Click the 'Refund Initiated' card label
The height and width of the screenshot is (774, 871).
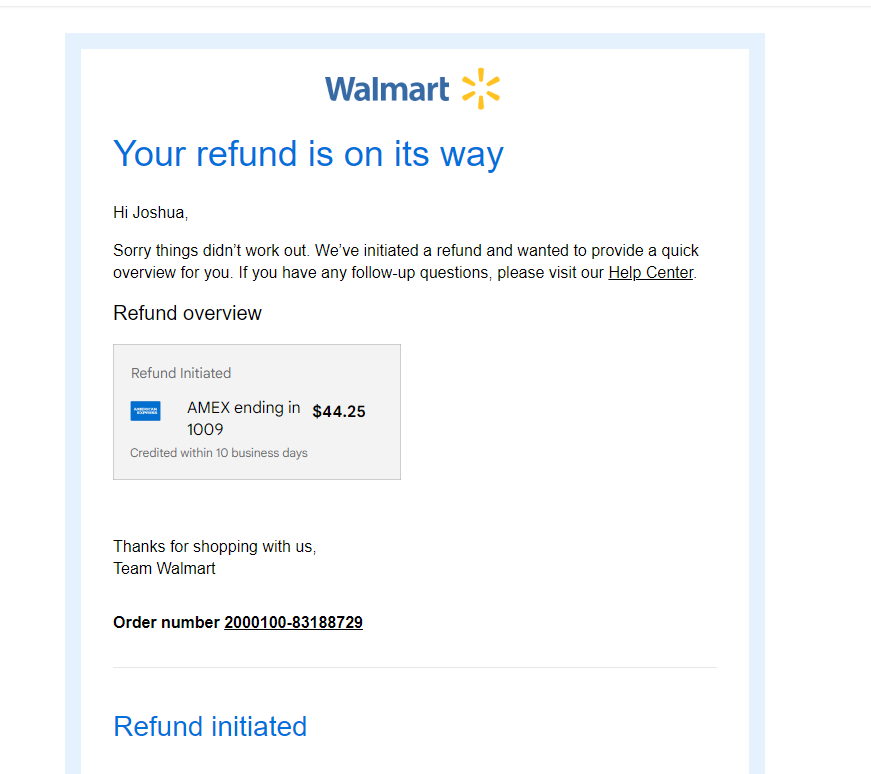click(181, 373)
